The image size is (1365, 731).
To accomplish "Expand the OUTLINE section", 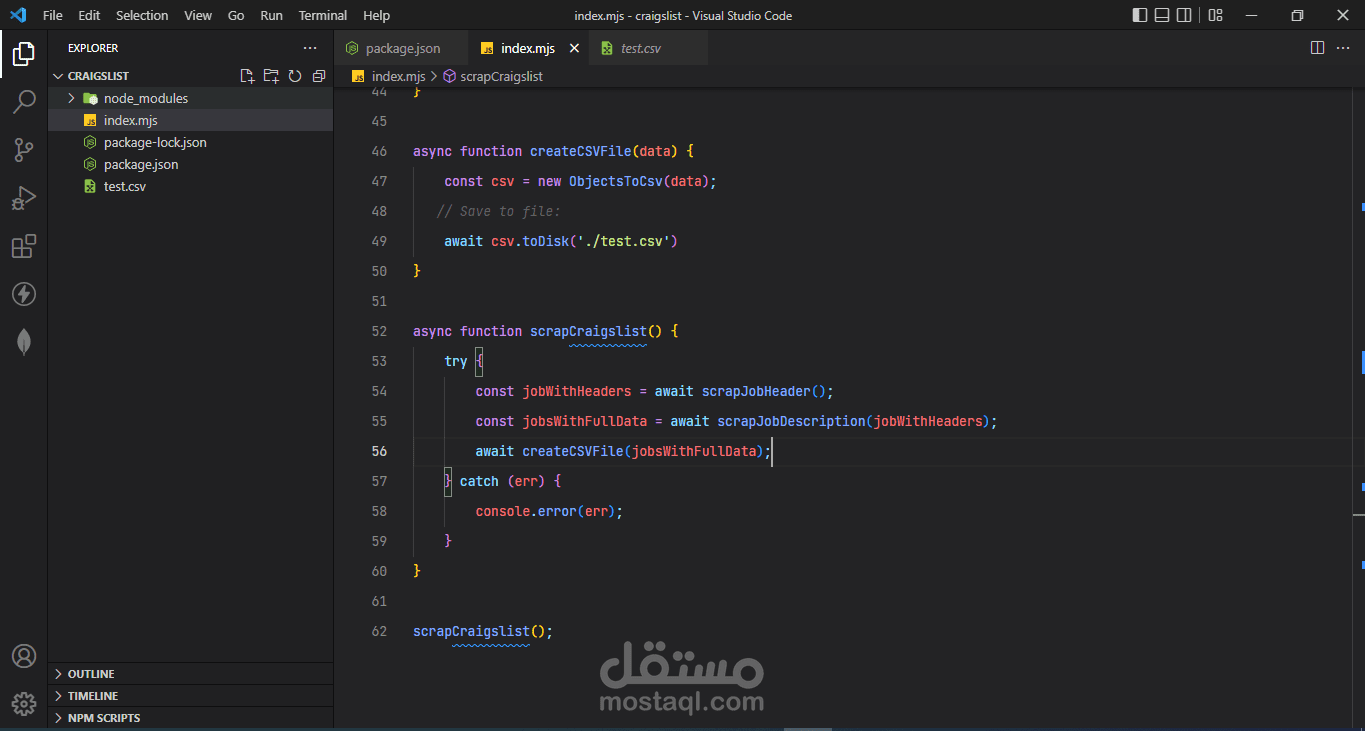I will 58,674.
